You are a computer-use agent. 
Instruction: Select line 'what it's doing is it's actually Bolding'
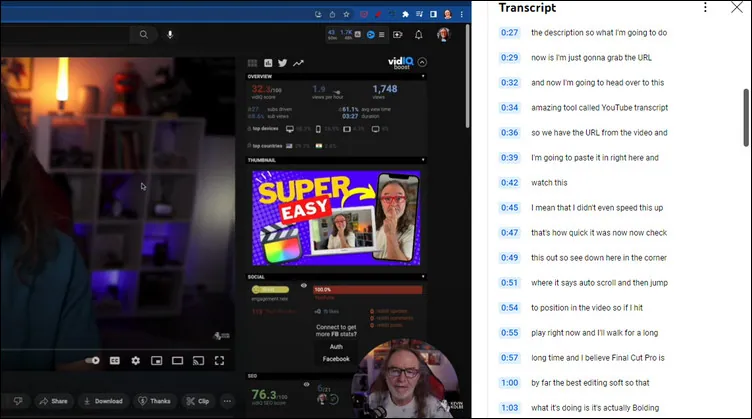tap(595, 408)
